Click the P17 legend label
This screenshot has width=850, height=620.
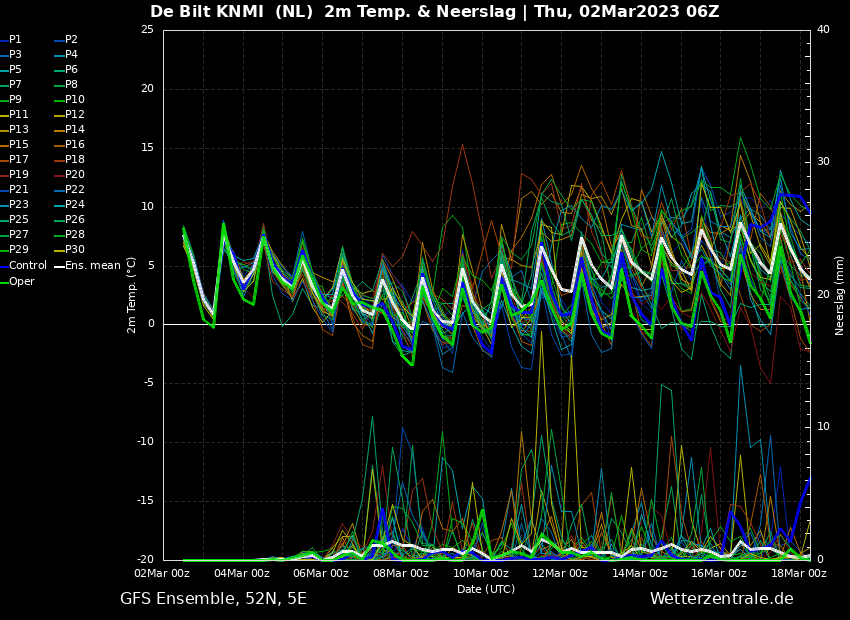(18, 160)
